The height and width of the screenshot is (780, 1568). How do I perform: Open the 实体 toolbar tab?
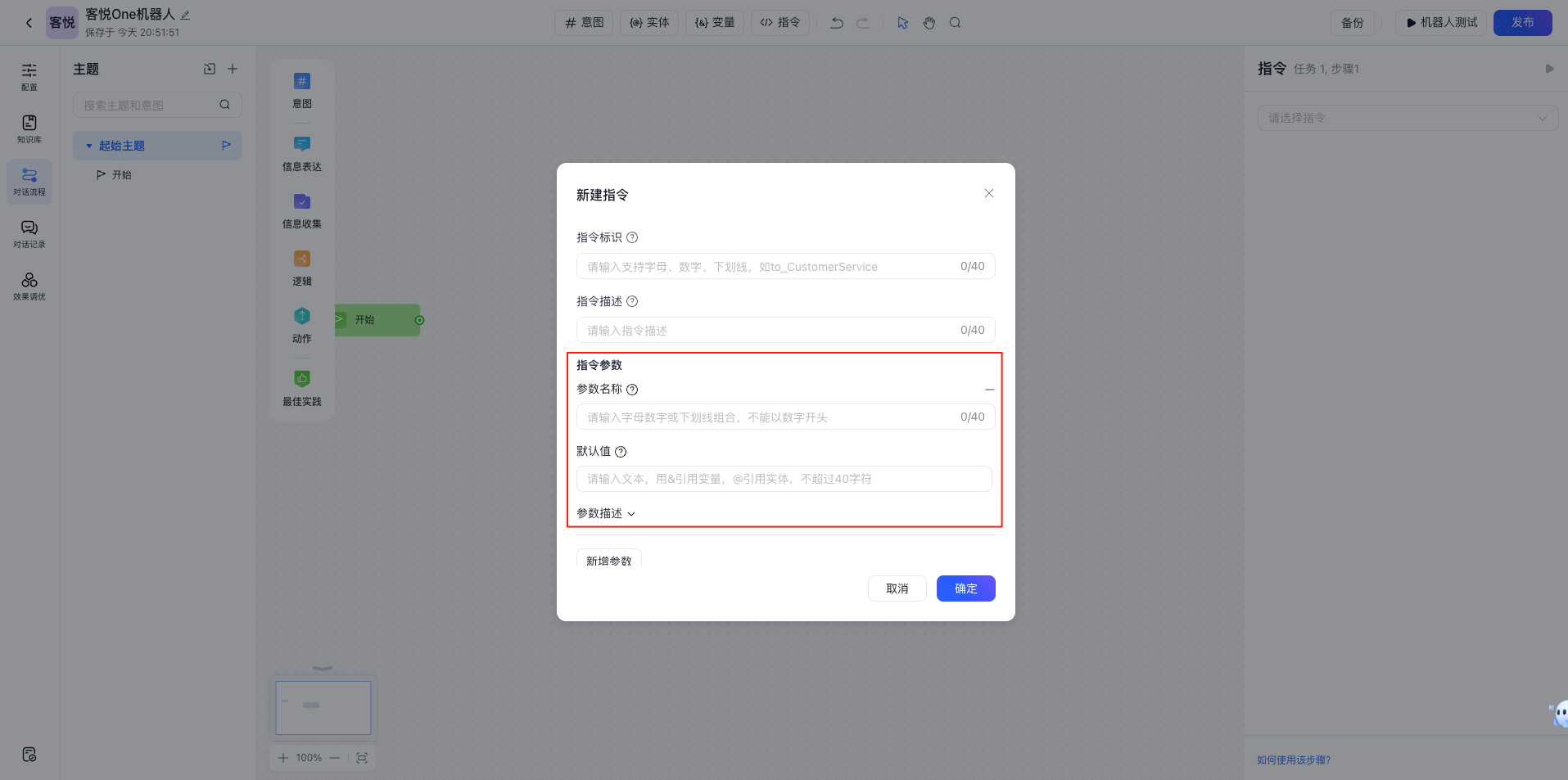(x=648, y=23)
